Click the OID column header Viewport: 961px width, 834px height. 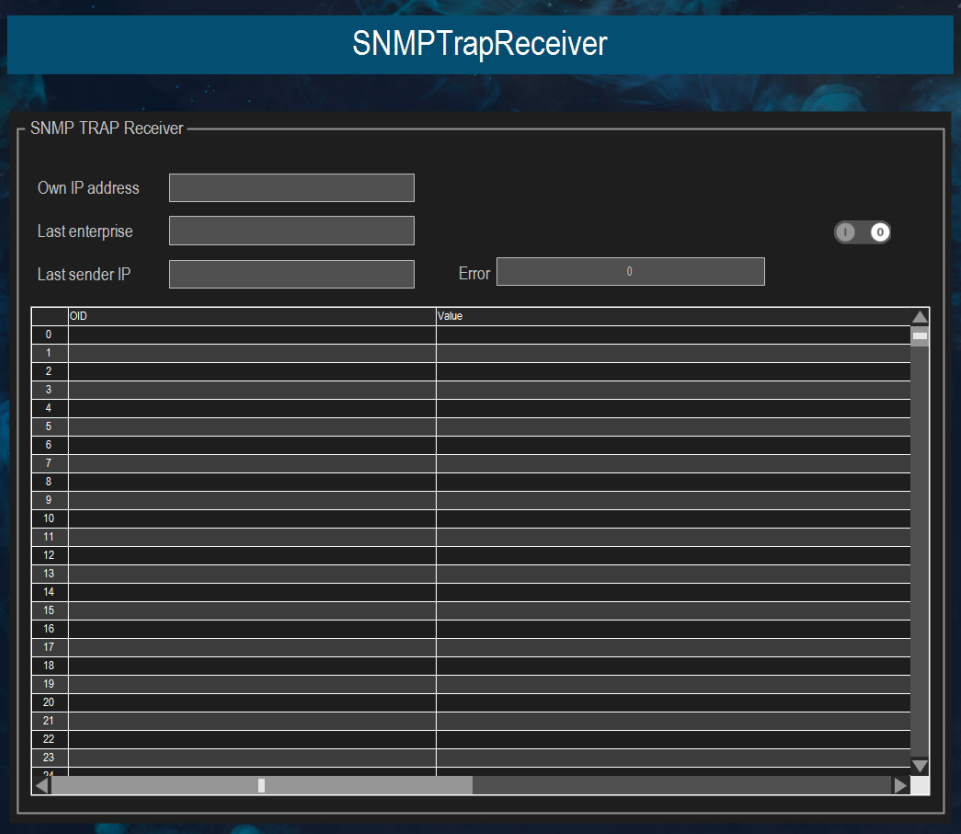pyautogui.click(x=250, y=315)
